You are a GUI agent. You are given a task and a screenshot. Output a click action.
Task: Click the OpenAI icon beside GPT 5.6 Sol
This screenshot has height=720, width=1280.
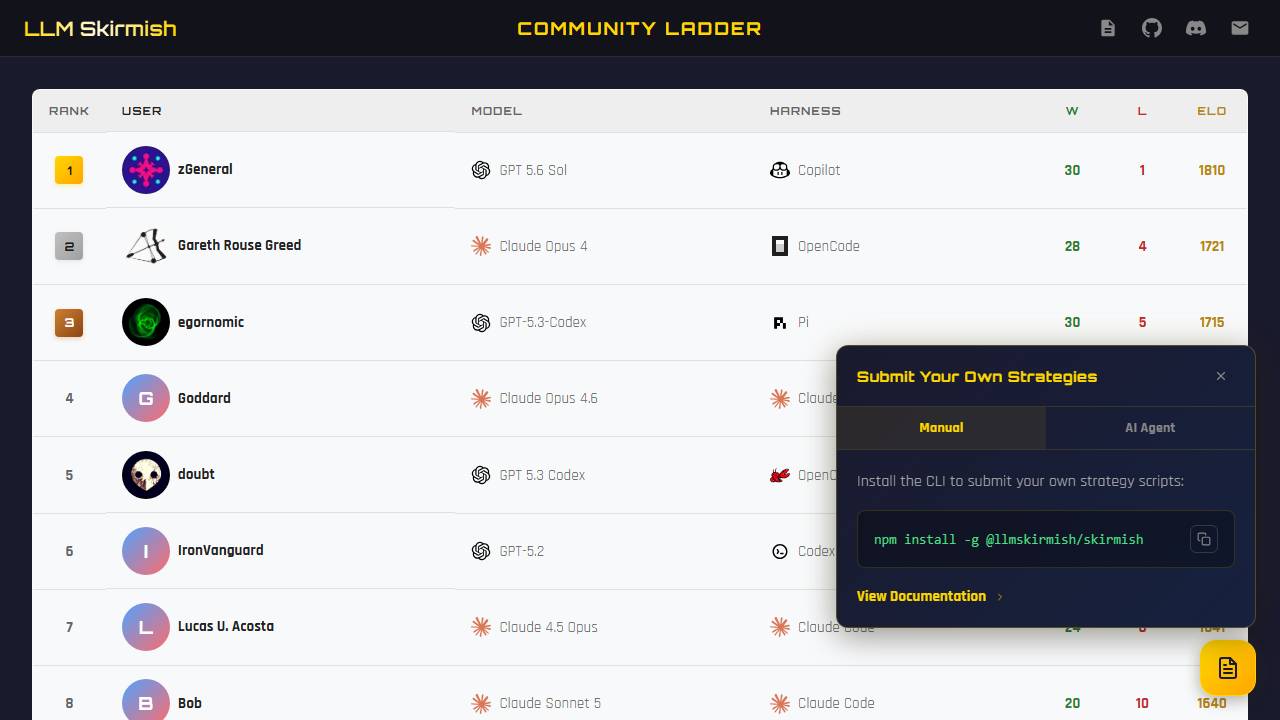tap(481, 170)
